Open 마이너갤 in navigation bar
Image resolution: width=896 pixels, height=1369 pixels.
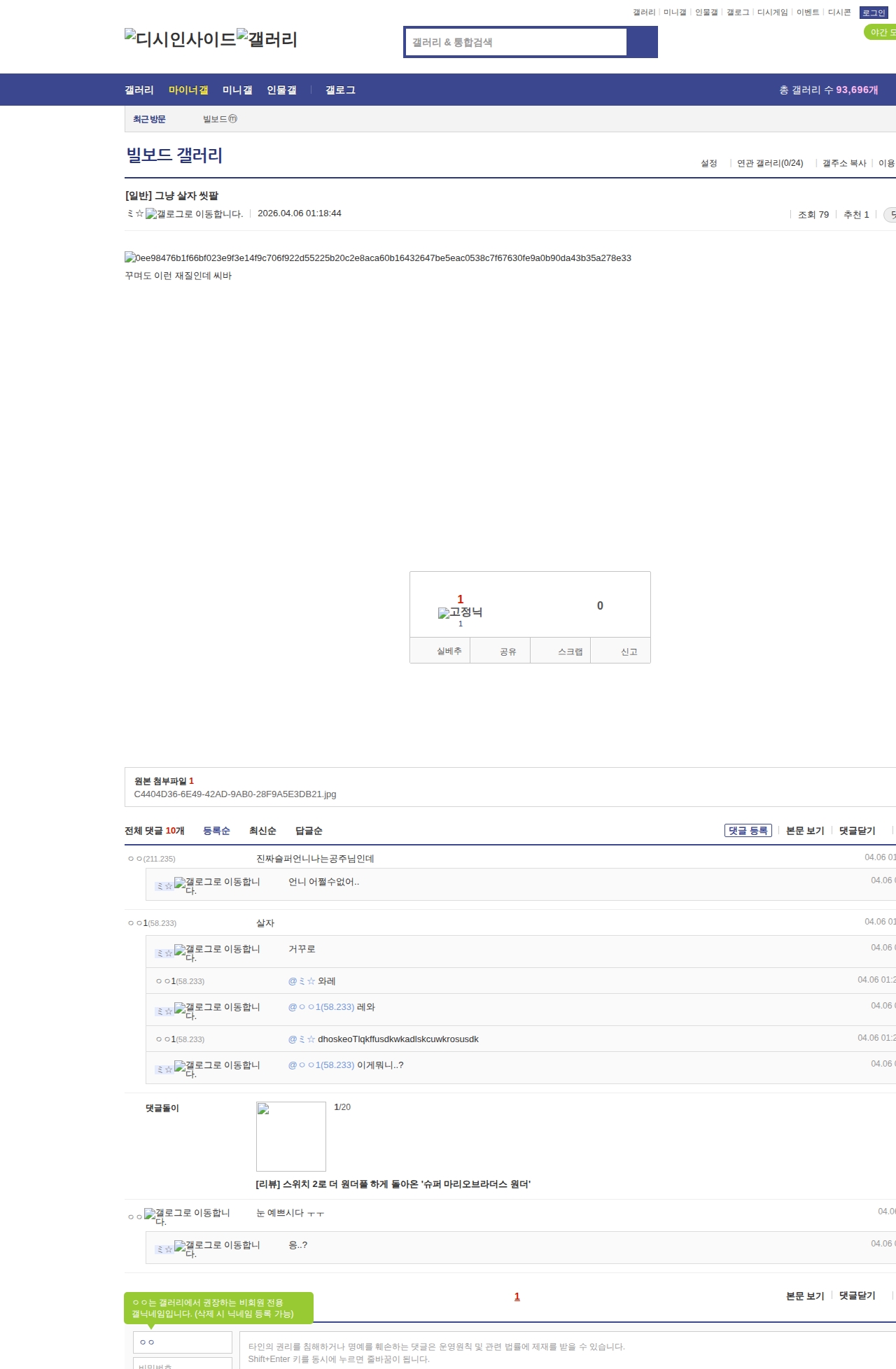click(188, 90)
